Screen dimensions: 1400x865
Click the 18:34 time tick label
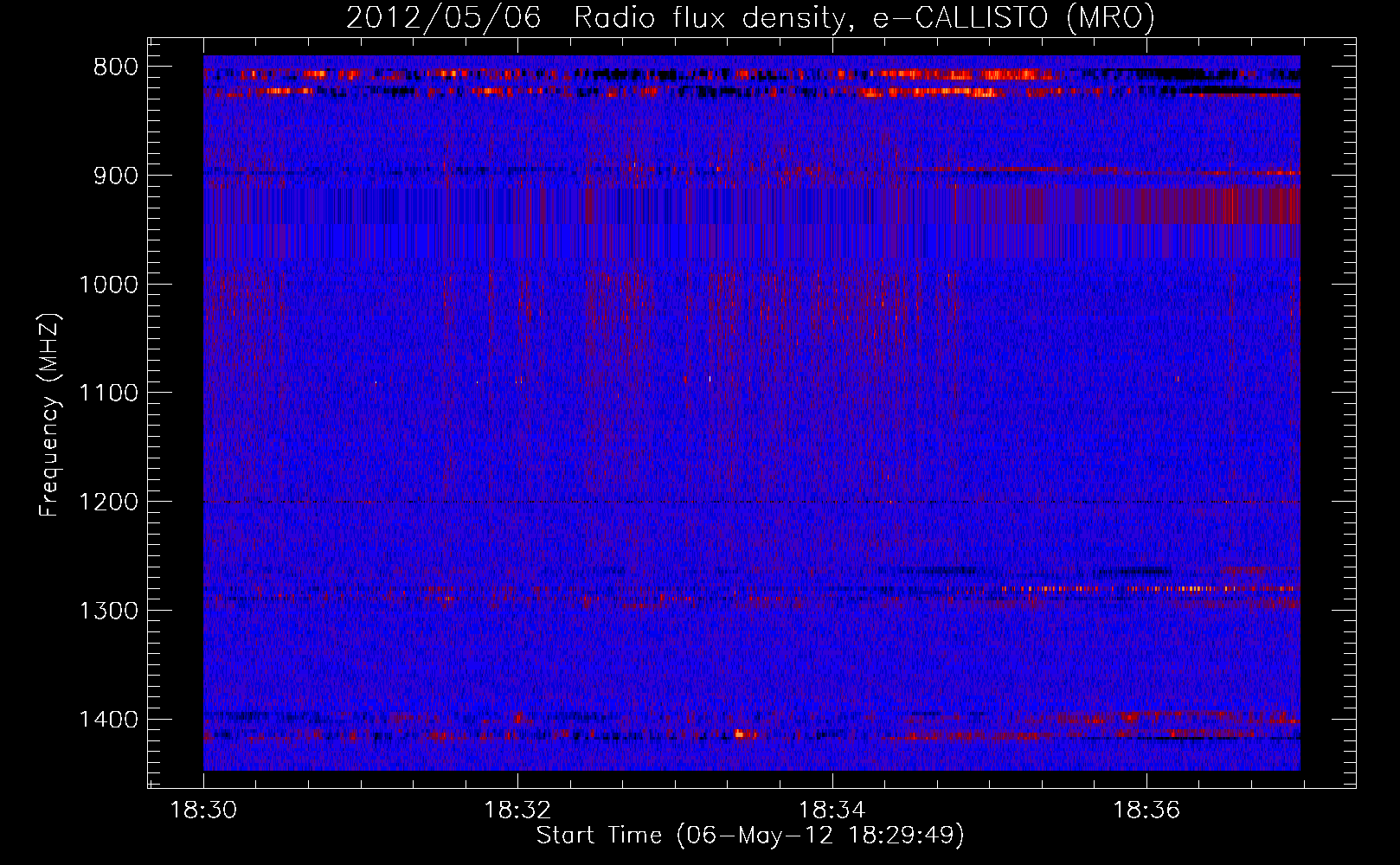pos(832,811)
